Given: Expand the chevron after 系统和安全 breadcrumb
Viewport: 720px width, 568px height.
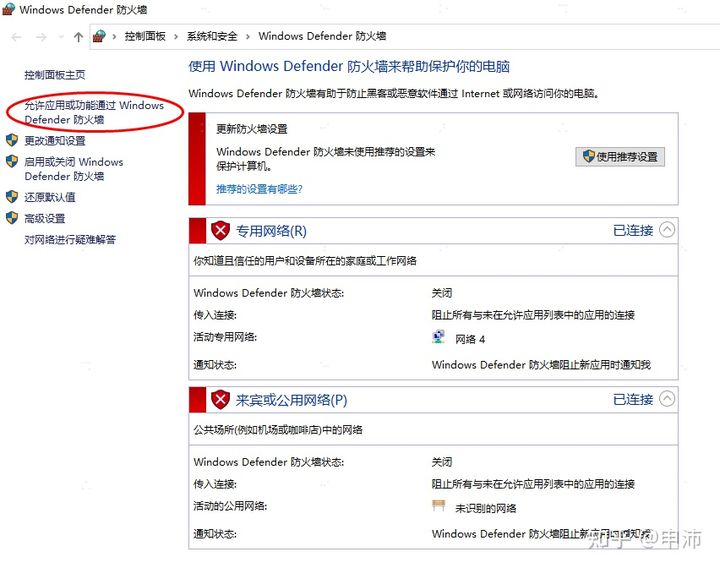Looking at the screenshot, I should pyautogui.click(x=248, y=37).
